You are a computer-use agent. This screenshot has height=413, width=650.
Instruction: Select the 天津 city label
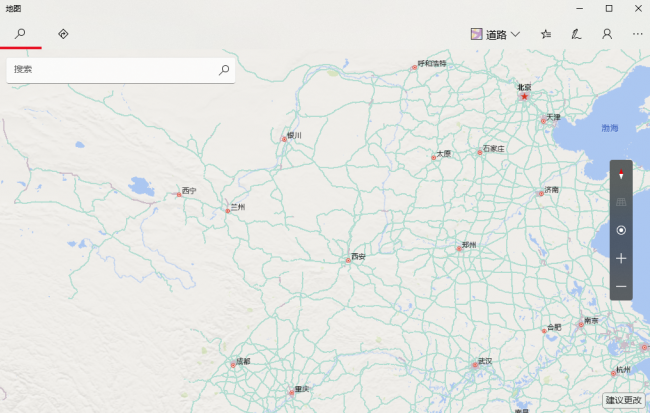[x=553, y=117]
